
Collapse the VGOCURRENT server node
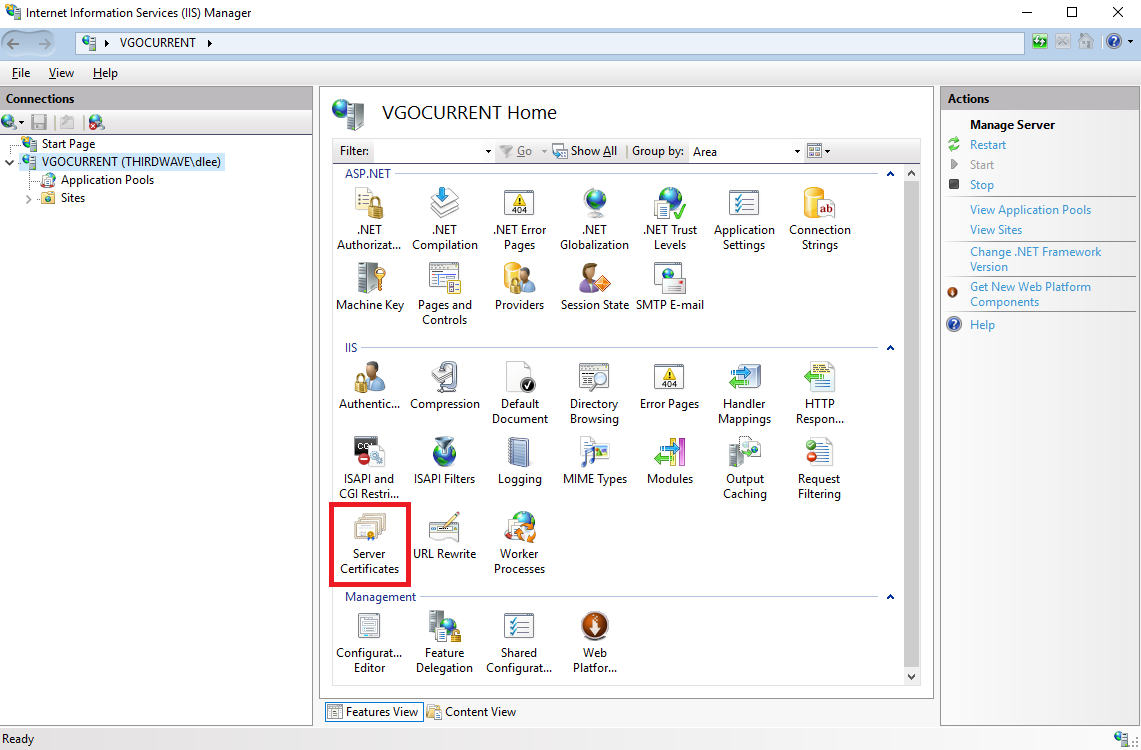[9, 162]
